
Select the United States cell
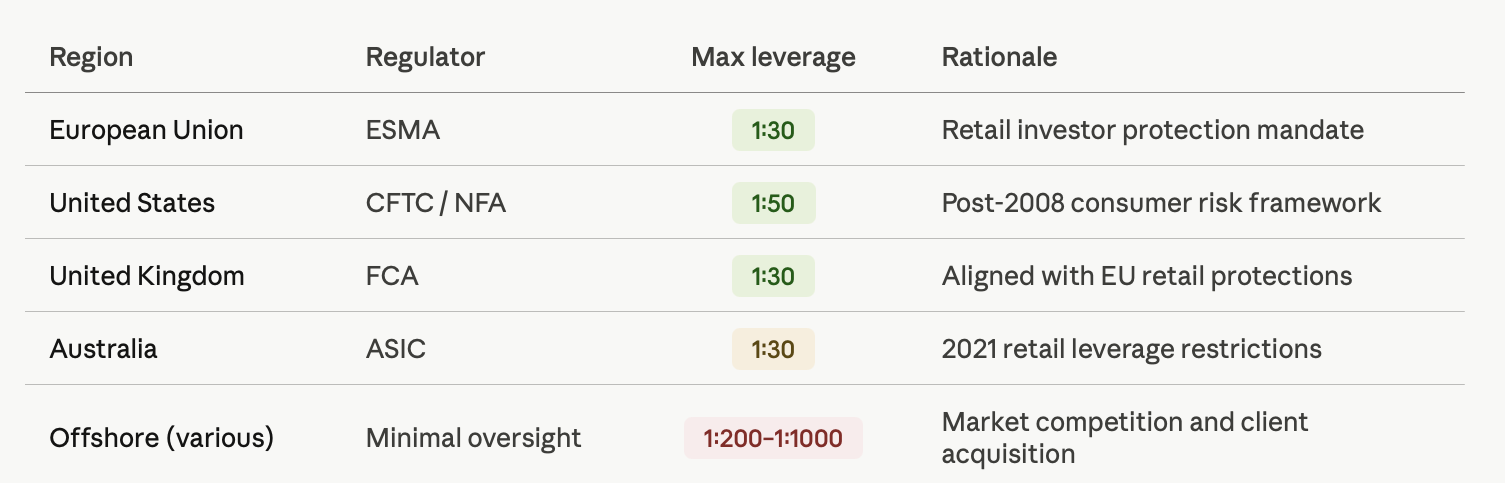[x=132, y=203]
